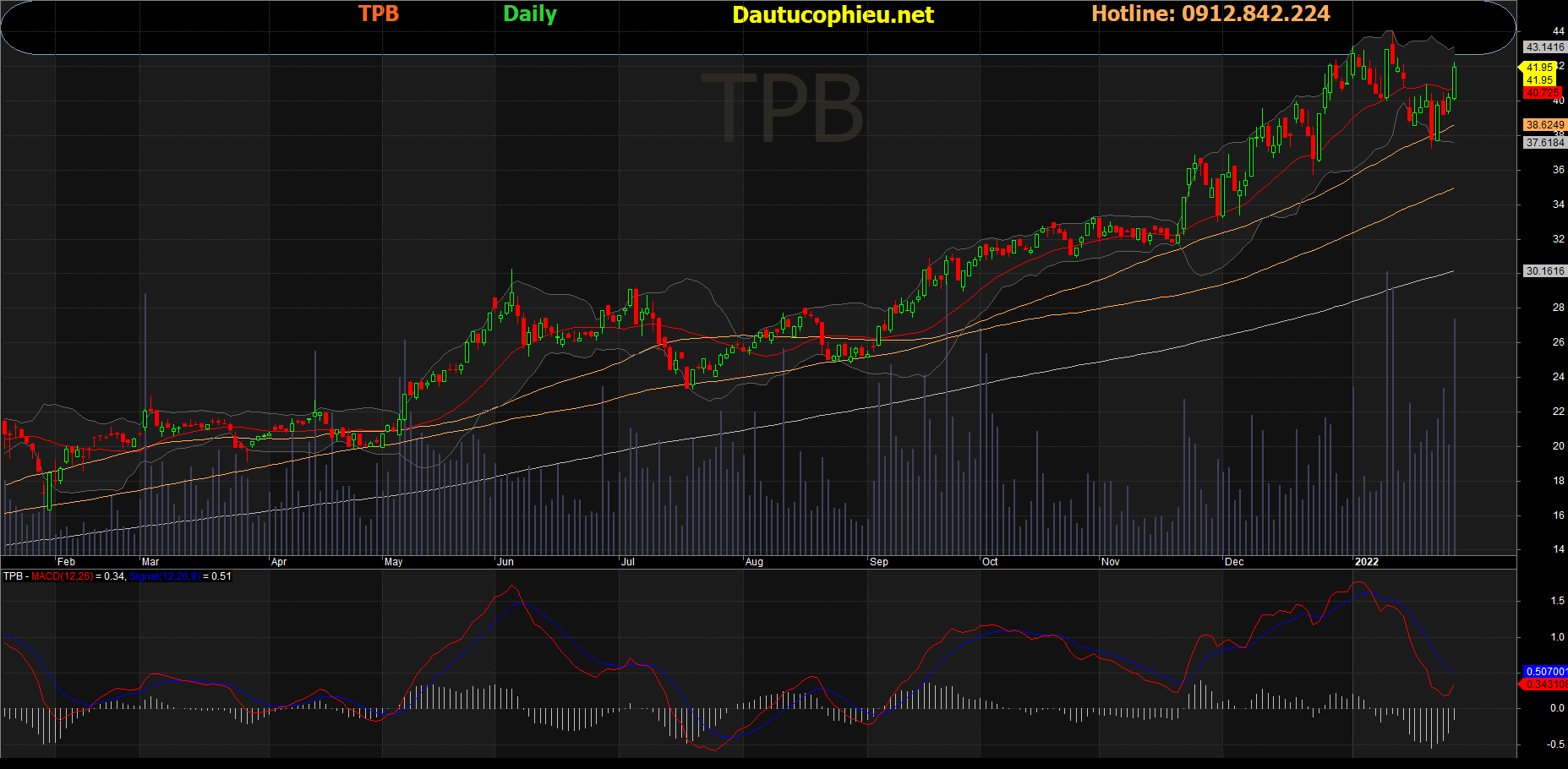Click the Feb label on time axis

point(66,562)
